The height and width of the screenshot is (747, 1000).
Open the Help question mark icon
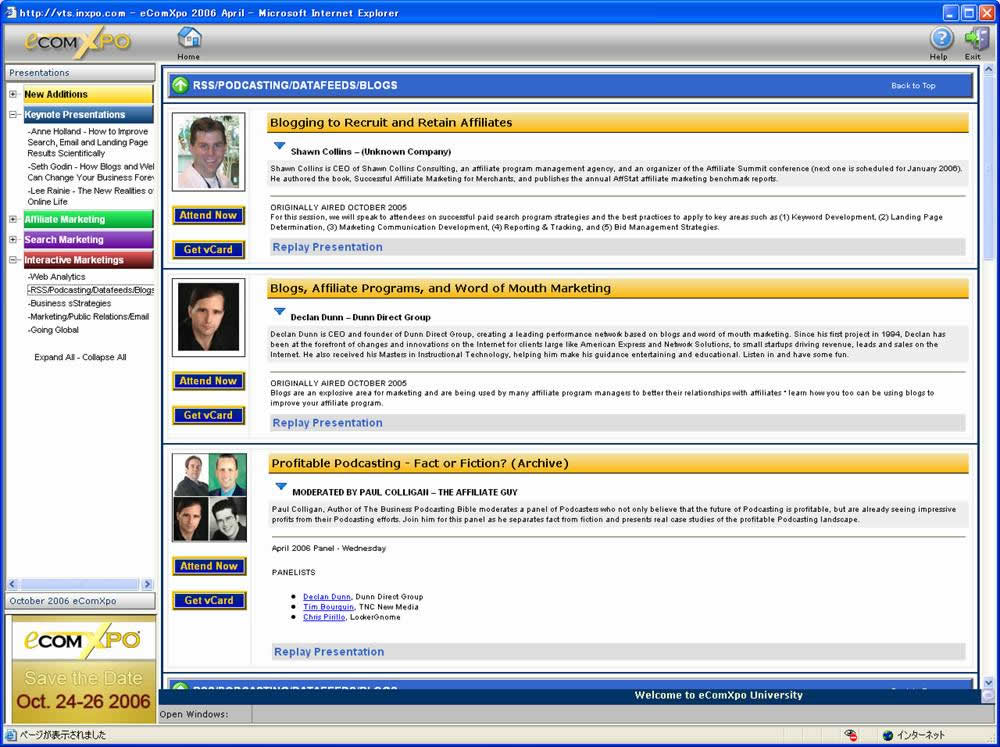tap(941, 39)
